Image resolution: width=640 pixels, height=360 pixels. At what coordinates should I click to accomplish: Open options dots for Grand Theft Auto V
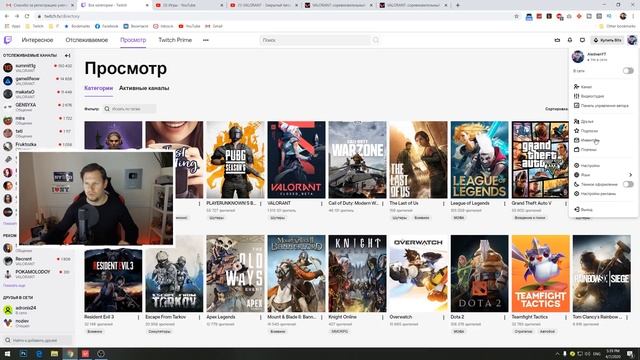566,203
